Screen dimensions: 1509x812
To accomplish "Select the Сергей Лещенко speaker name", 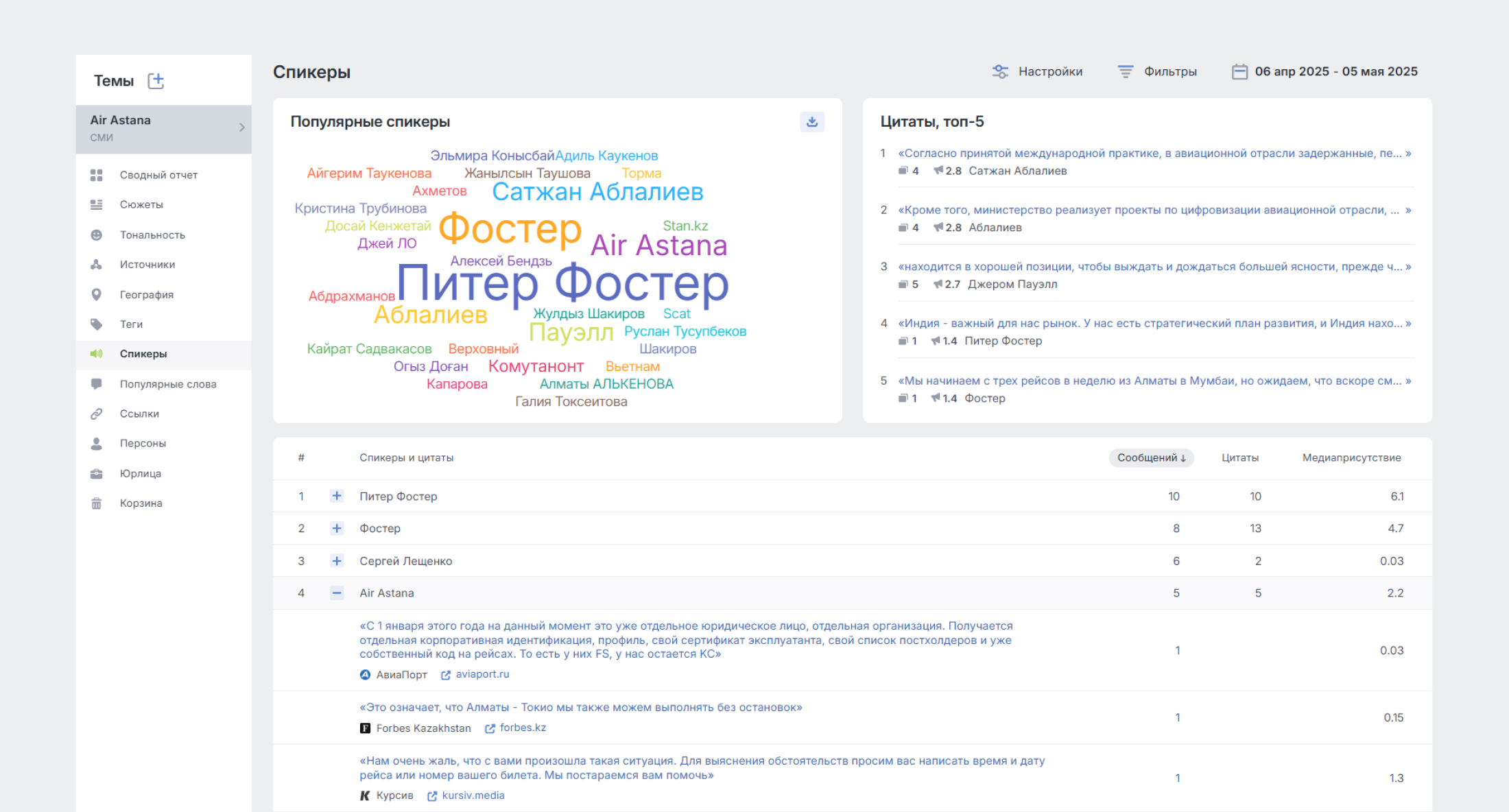I will point(406,561).
